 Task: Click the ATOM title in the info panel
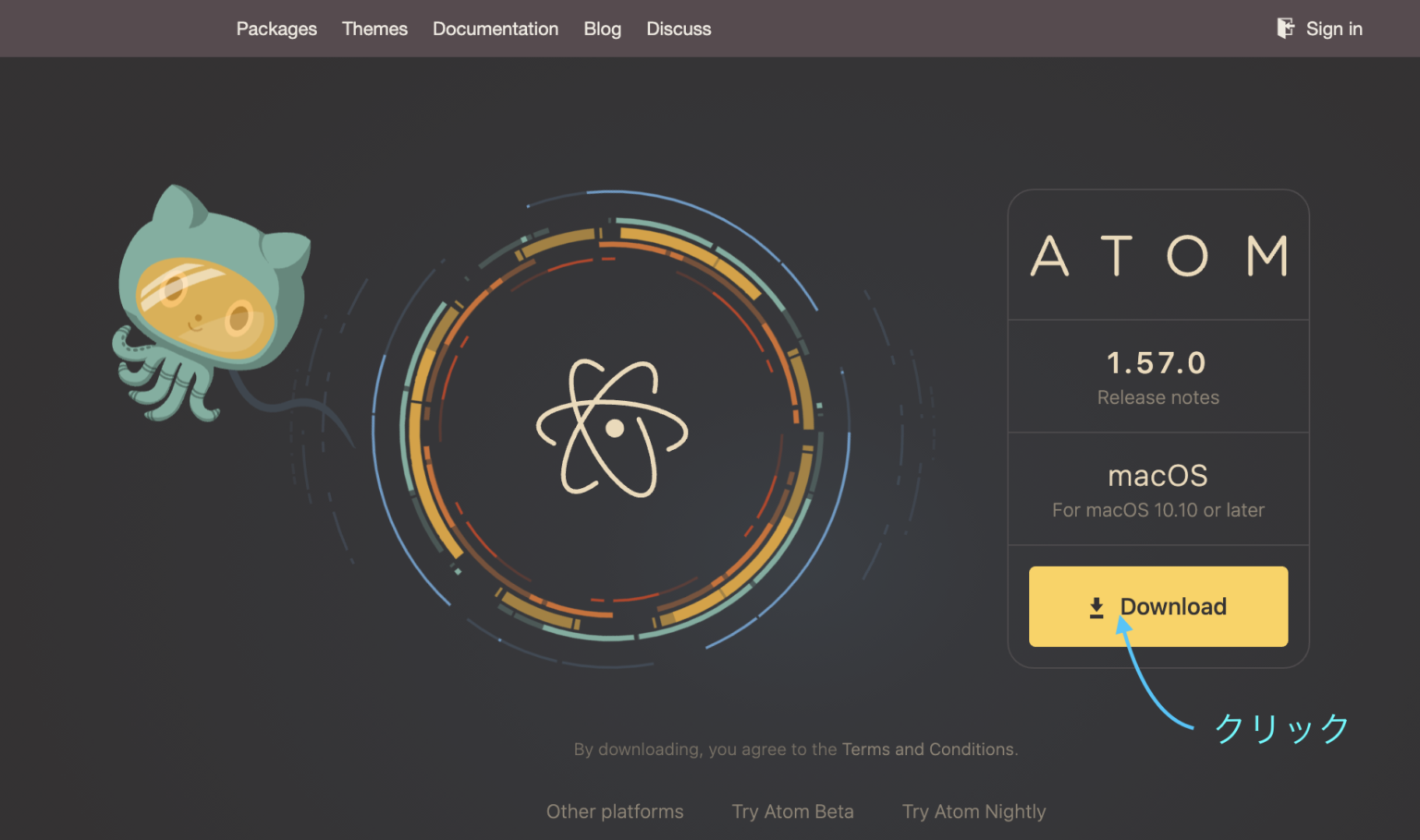[x=1158, y=256]
